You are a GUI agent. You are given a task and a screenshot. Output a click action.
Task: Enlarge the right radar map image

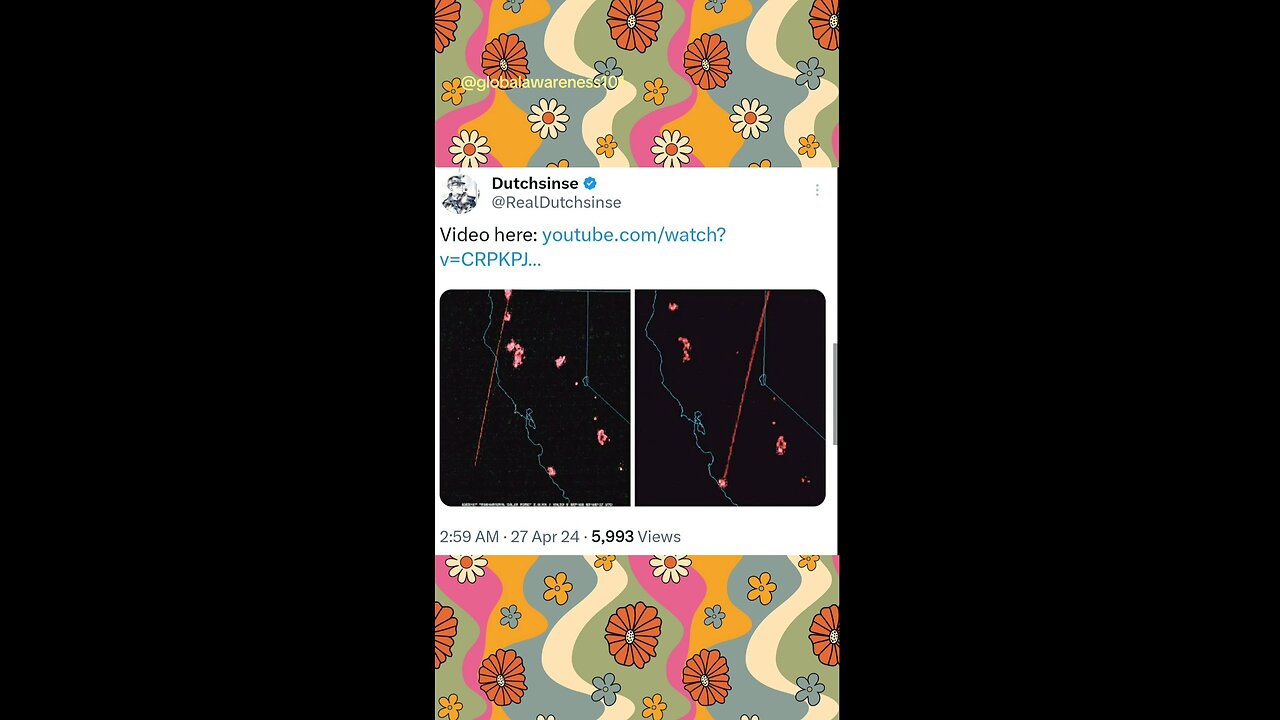coord(730,398)
